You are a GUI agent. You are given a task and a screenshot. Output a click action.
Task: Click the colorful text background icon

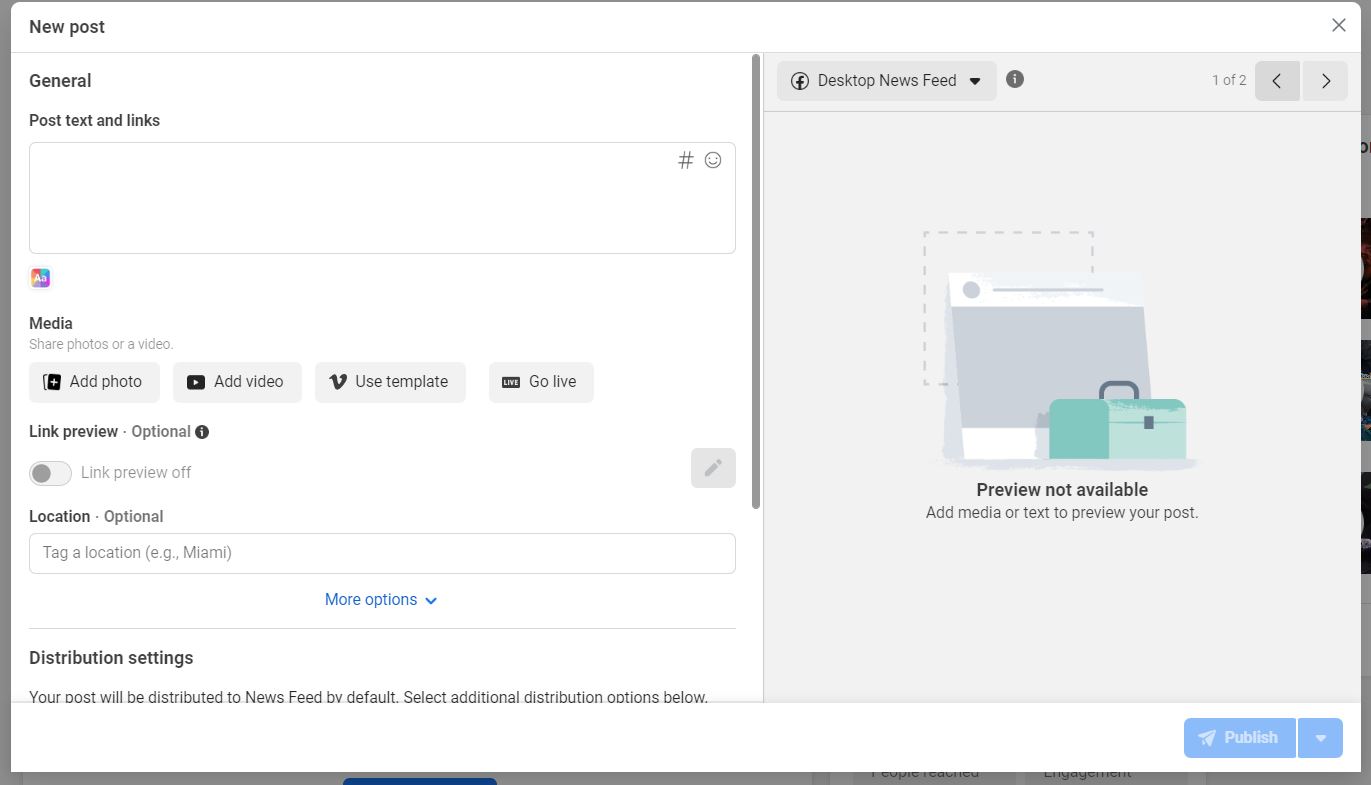[40, 278]
